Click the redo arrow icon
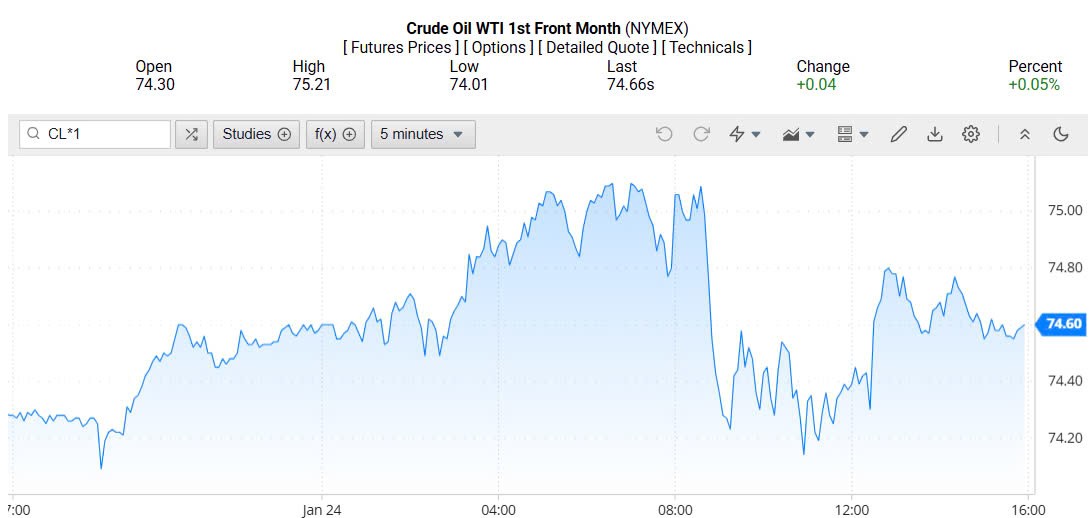 tap(701, 134)
